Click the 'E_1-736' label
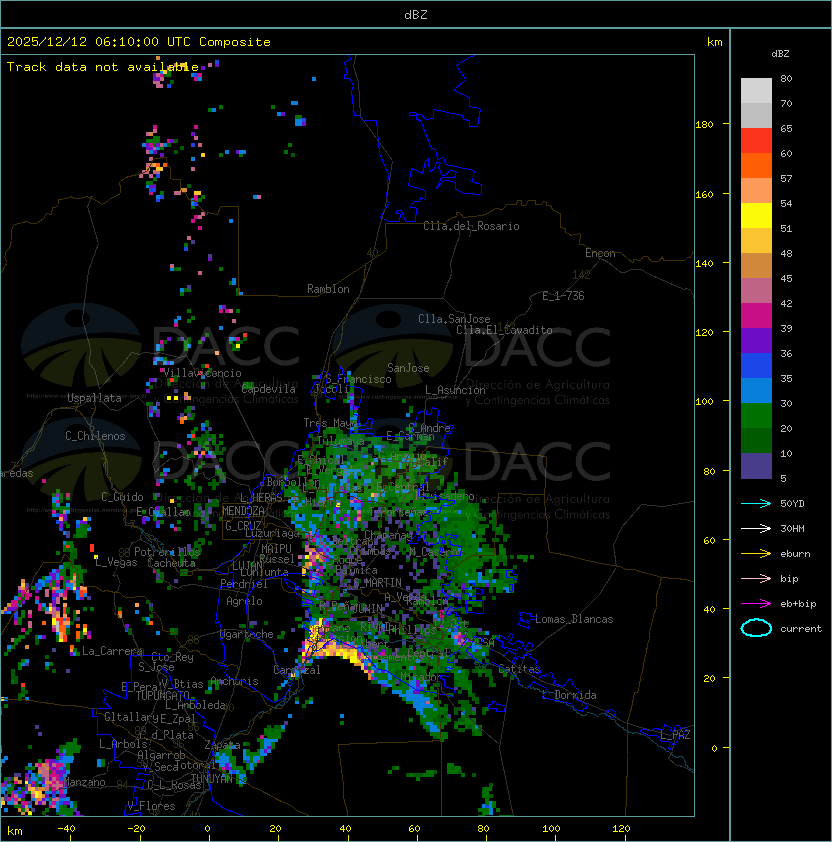Image resolution: width=832 pixels, height=842 pixels. point(563,296)
